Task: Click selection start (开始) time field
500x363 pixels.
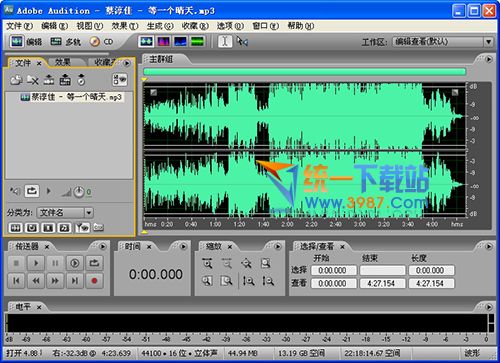Action: 334,270
